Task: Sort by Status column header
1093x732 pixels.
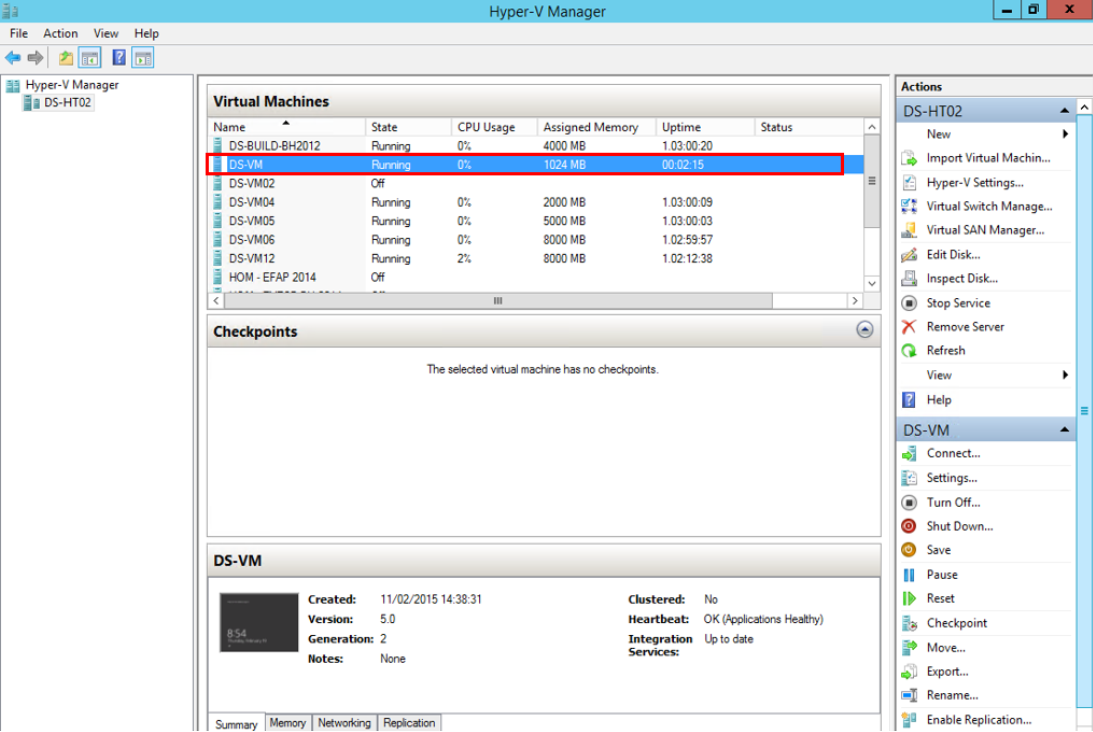Action: (809, 127)
